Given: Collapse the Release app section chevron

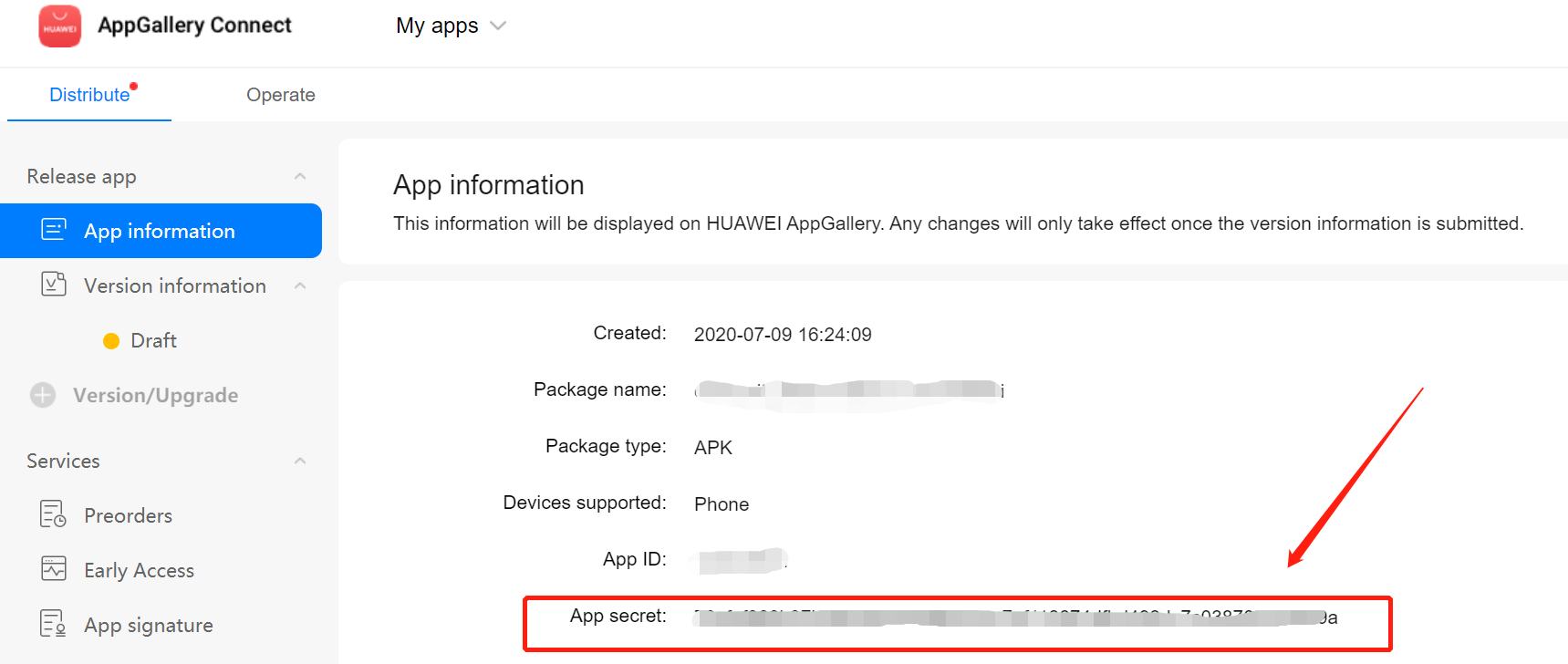Looking at the screenshot, I should (300, 176).
